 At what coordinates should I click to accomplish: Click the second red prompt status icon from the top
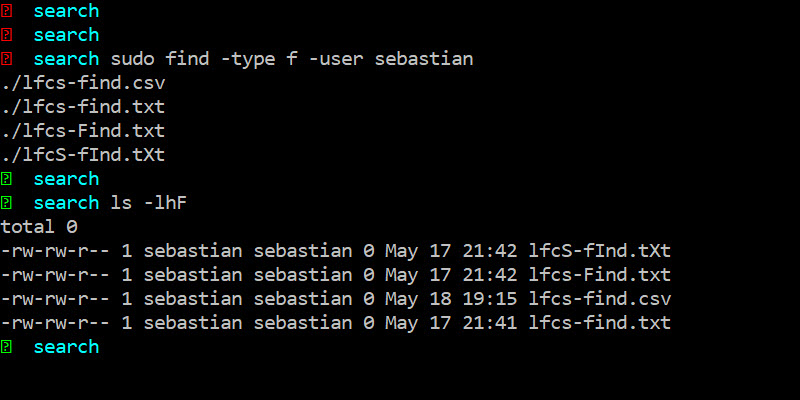coord(7,35)
